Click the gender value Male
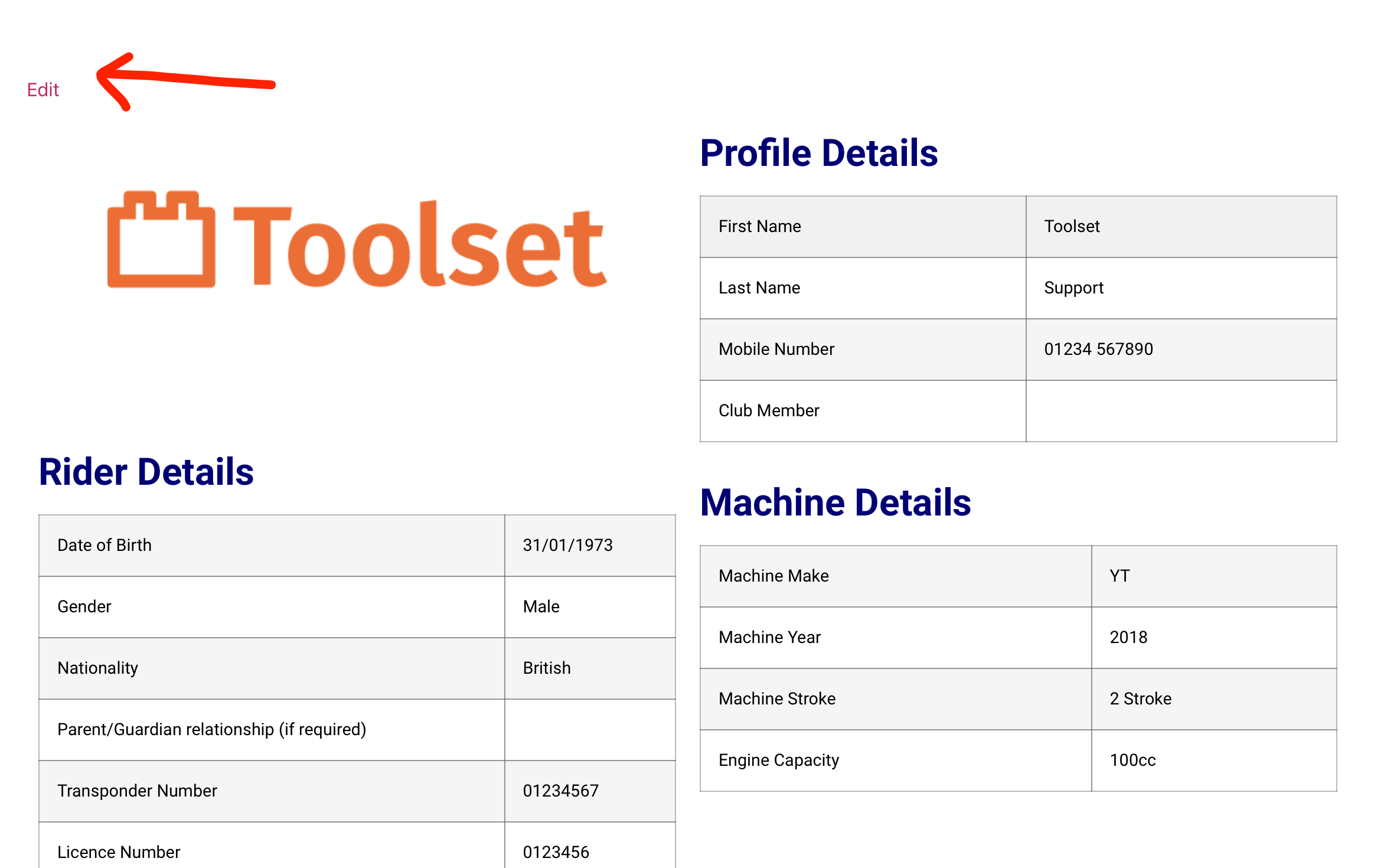The image size is (1384, 868). (x=541, y=606)
